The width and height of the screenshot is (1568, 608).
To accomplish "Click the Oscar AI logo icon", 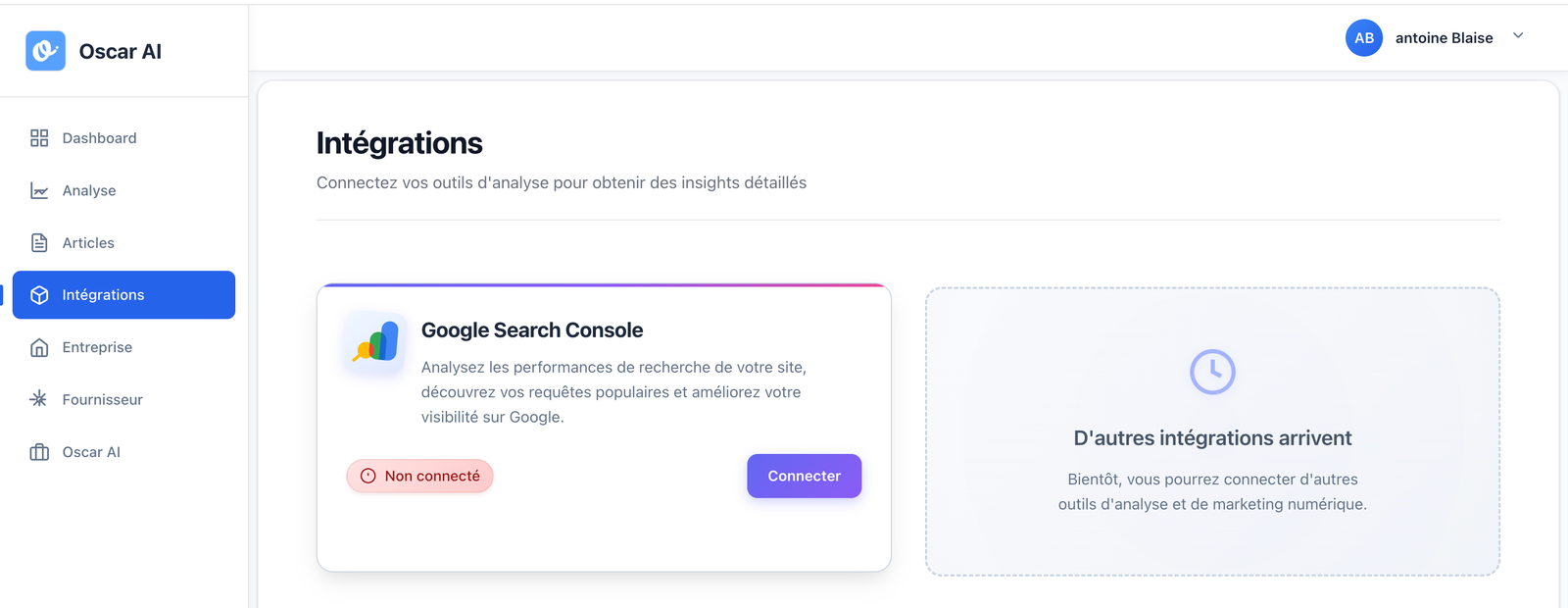I will [x=45, y=51].
